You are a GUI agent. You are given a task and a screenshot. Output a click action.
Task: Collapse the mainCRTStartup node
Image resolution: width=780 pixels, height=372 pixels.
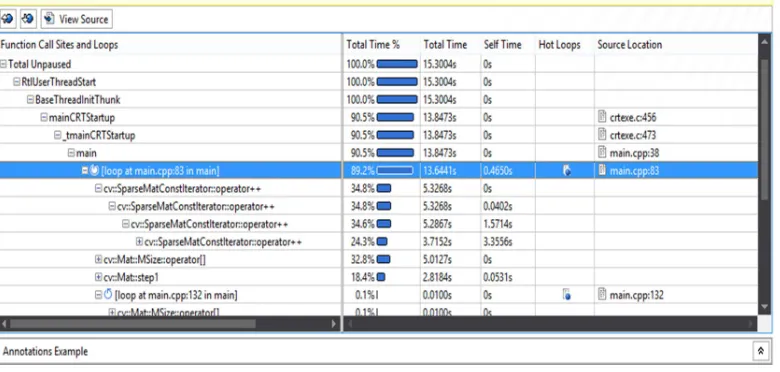click(44, 117)
